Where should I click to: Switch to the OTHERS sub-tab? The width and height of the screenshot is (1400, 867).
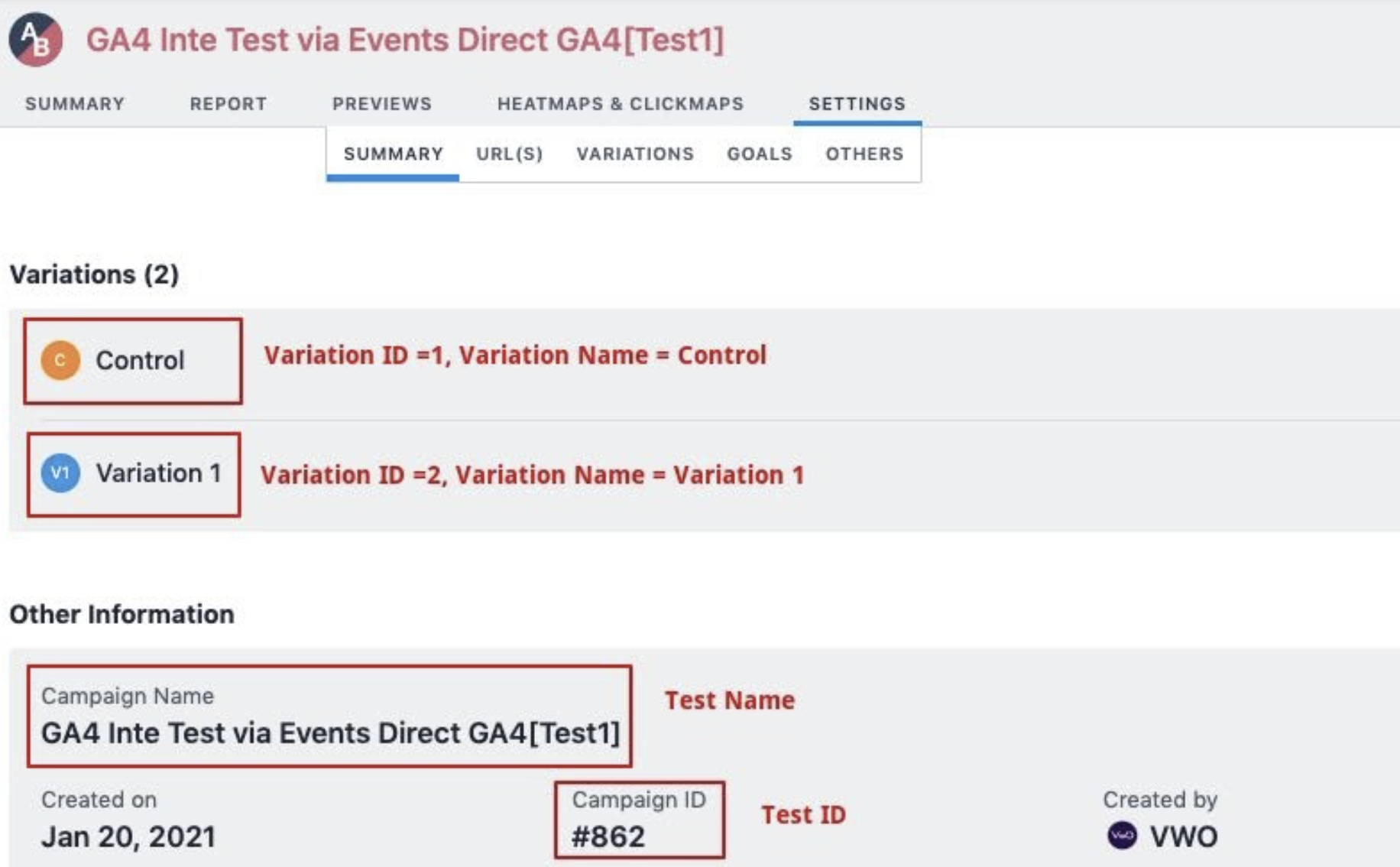(x=864, y=154)
